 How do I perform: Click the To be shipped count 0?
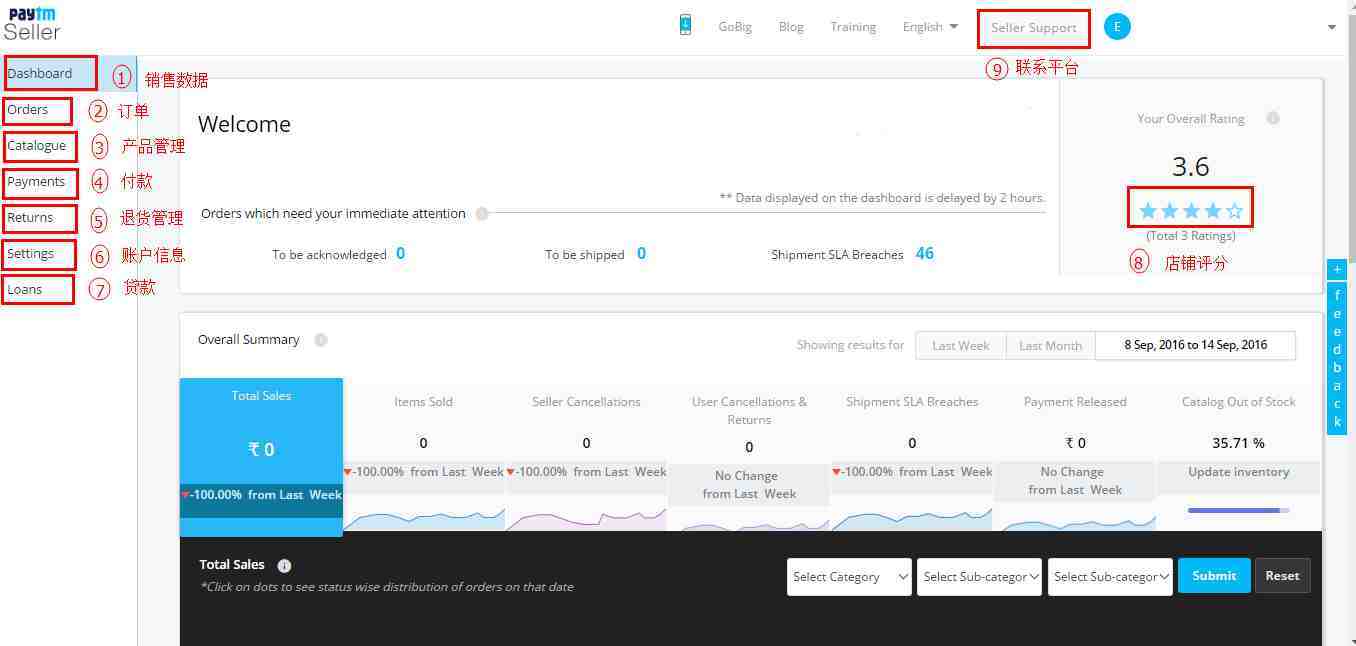click(x=641, y=254)
